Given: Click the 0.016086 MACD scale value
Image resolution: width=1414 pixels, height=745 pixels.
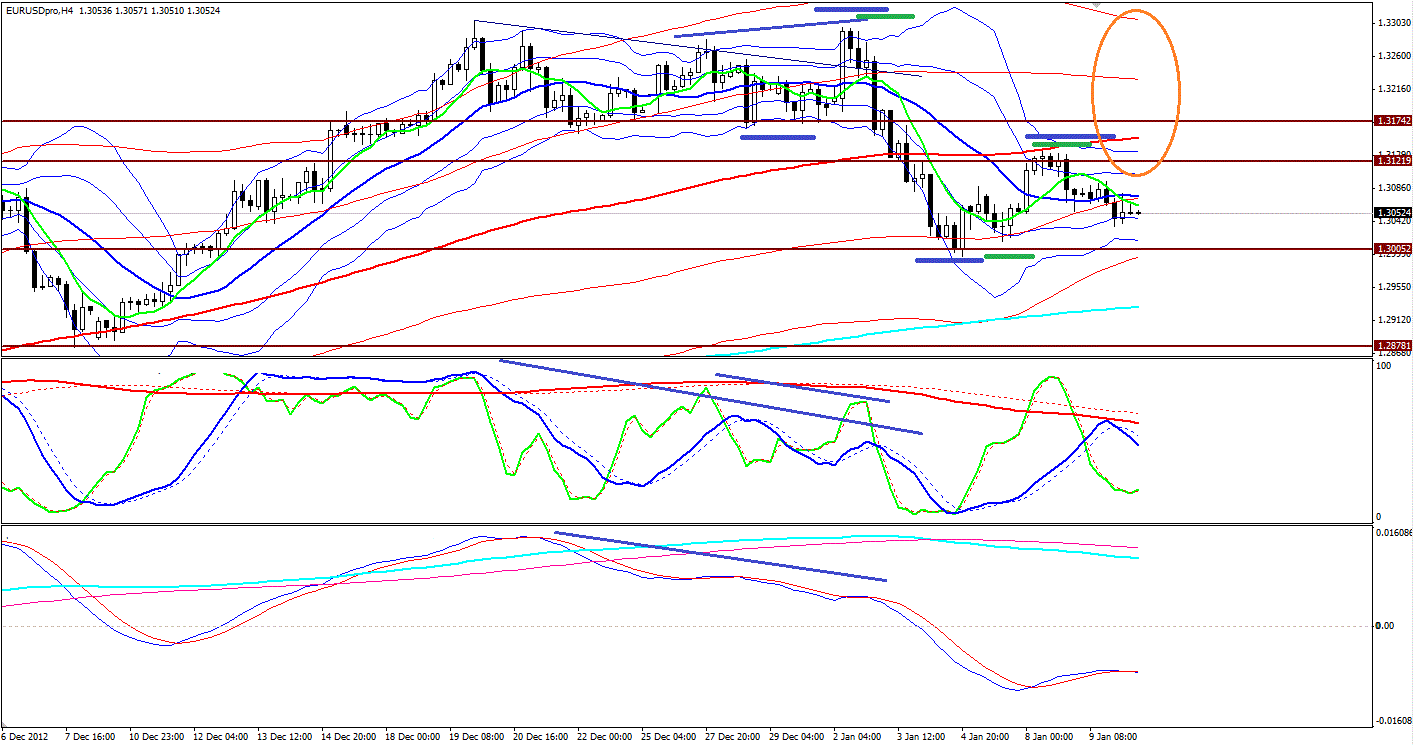Looking at the screenshot, I should coord(1394,533).
